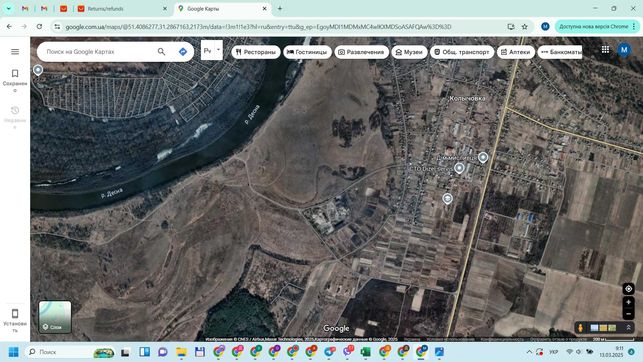Open the Google apps grid icon
The width and height of the screenshot is (643, 362).
point(605,50)
